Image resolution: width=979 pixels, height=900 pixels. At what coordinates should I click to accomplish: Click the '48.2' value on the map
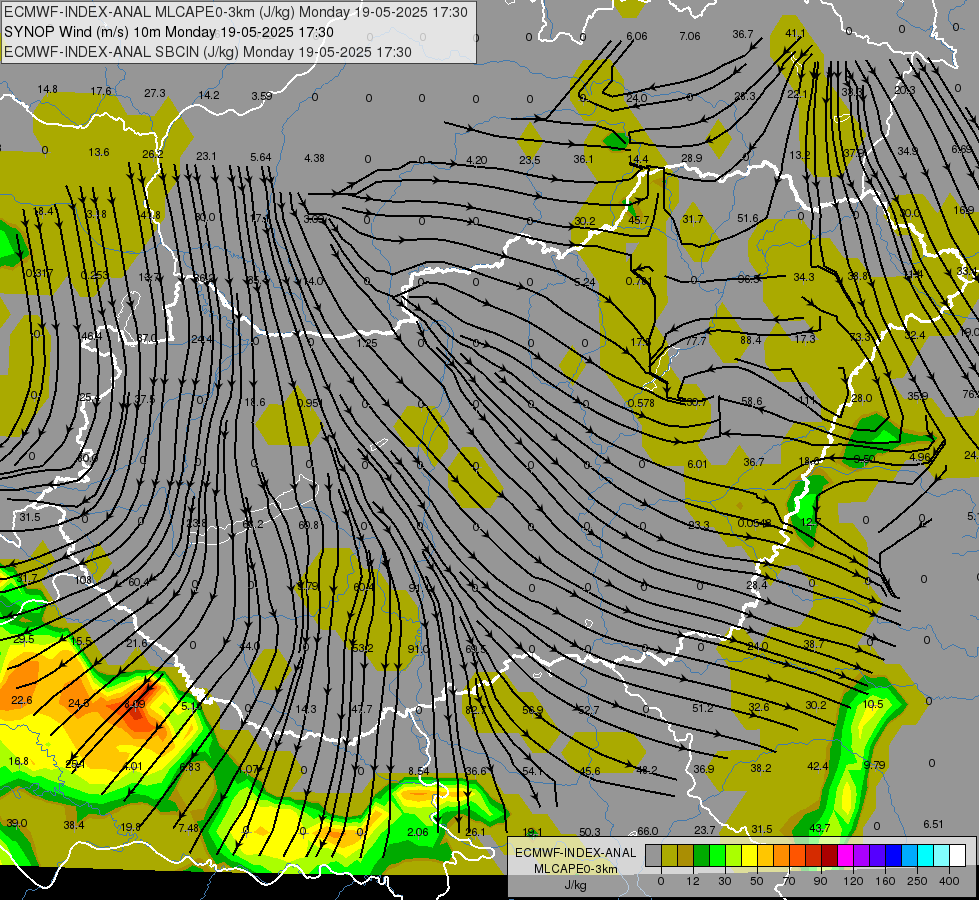tap(647, 770)
